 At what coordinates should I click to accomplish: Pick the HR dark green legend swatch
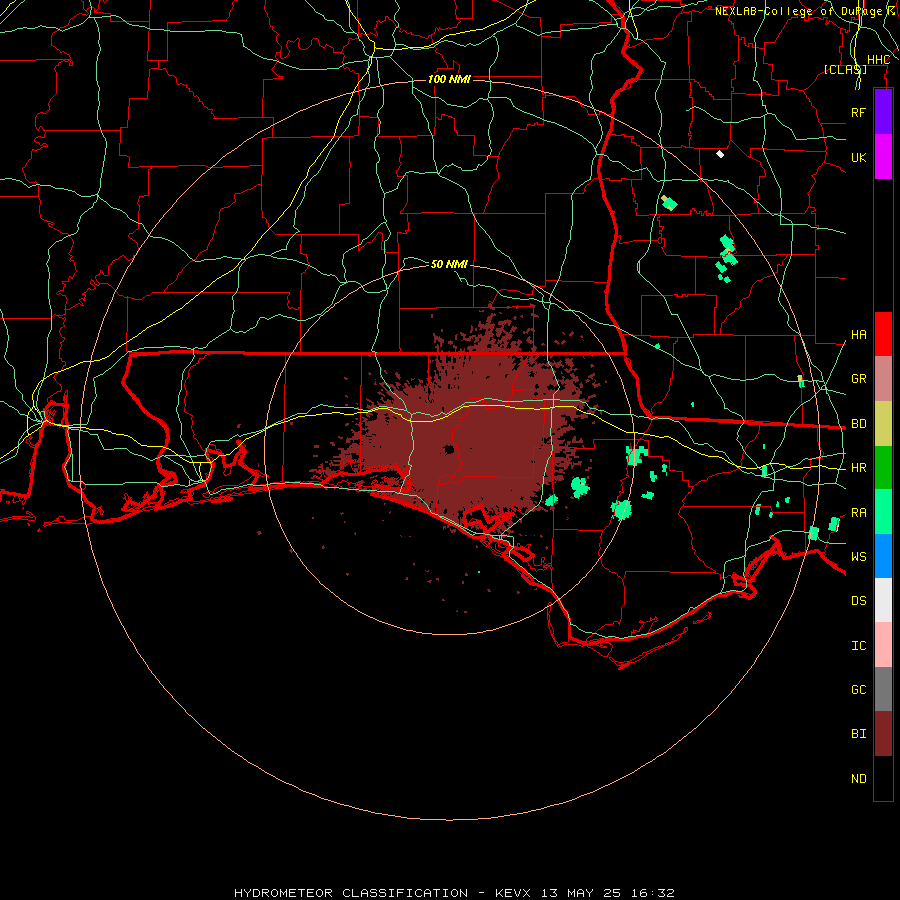click(x=883, y=468)
